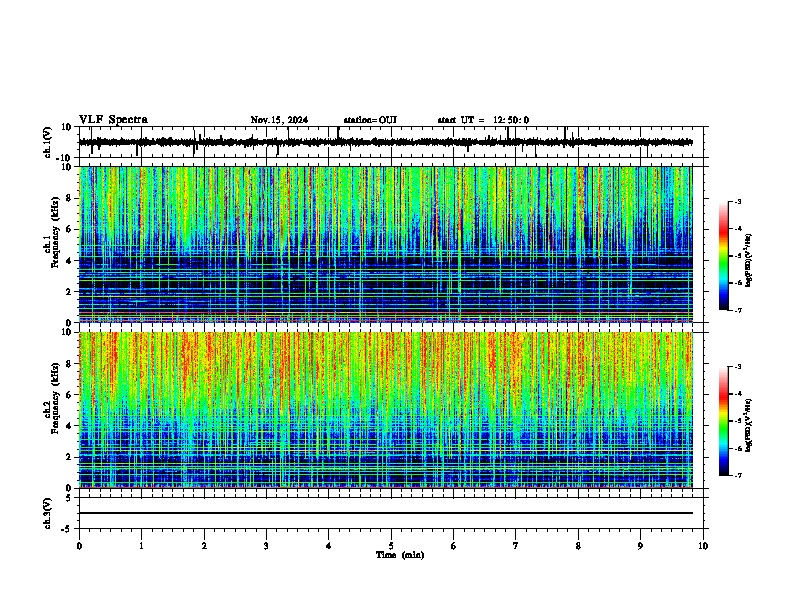Image resolution: width=792 pixels, height=612 pixels.
Task: Click the "8" kHz tick on ch.2 spectrogram
Action: tap(69, 364)
